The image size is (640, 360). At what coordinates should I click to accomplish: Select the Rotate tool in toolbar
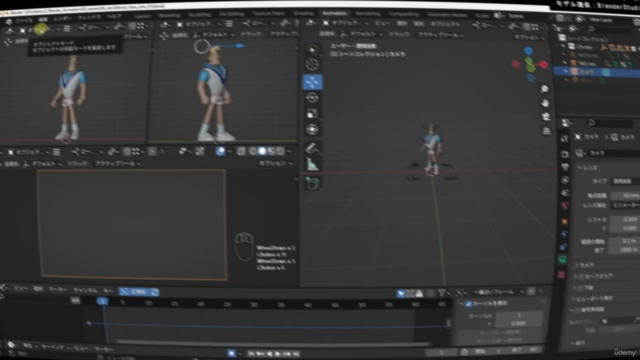312,98
